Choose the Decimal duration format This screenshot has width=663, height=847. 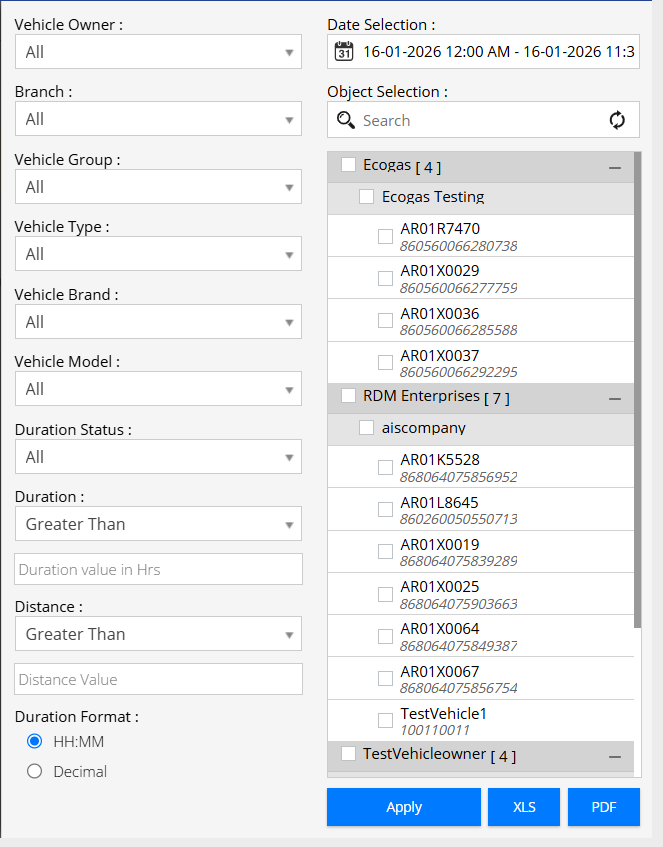click(x=35, y=771)
